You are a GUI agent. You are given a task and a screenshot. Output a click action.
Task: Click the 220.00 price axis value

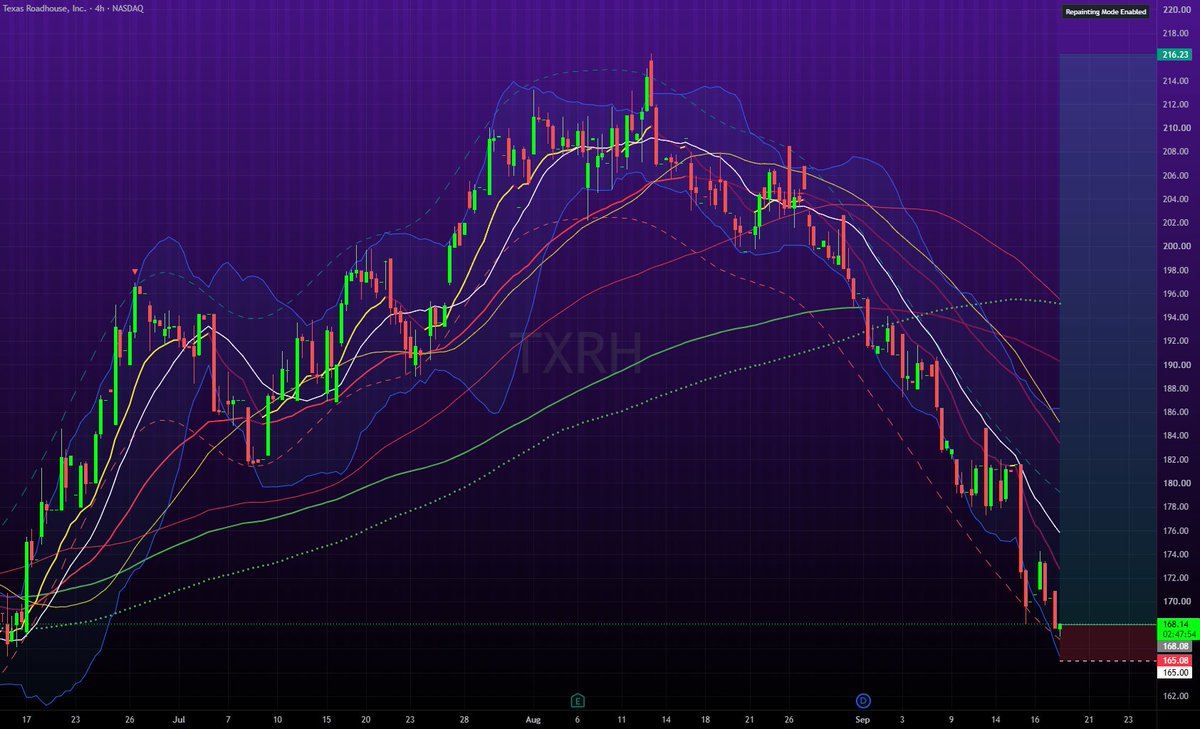pyautogui.click(x=1176, y=9)
